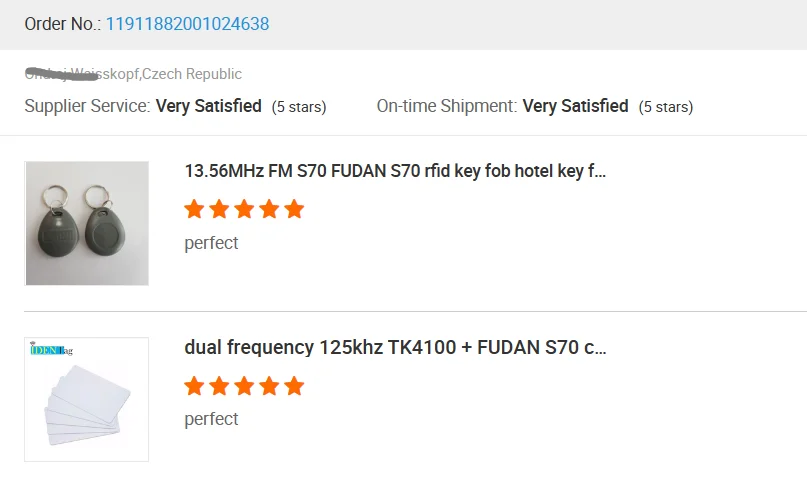Click the '(5 stars)' text beside On-time Shipment

[x=666, y=107]
